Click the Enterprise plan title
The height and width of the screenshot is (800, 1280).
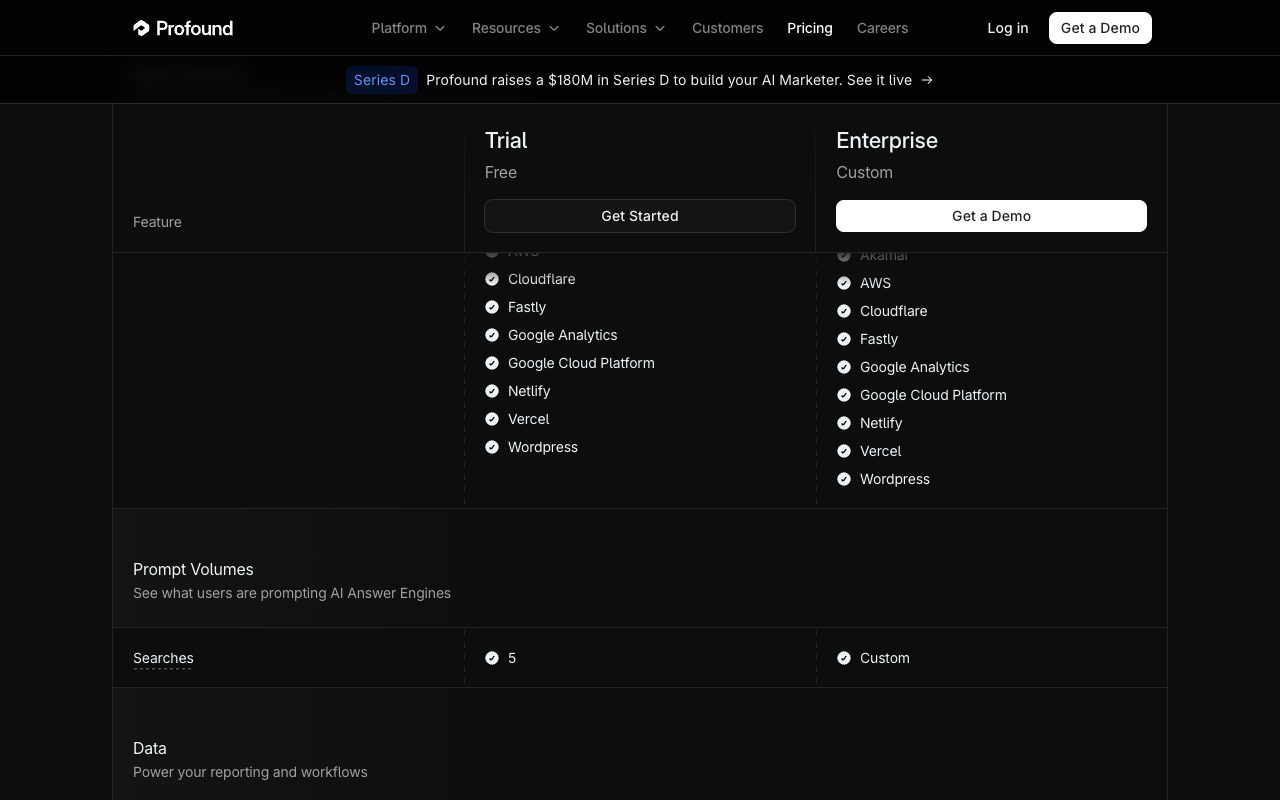pos(887,140)
